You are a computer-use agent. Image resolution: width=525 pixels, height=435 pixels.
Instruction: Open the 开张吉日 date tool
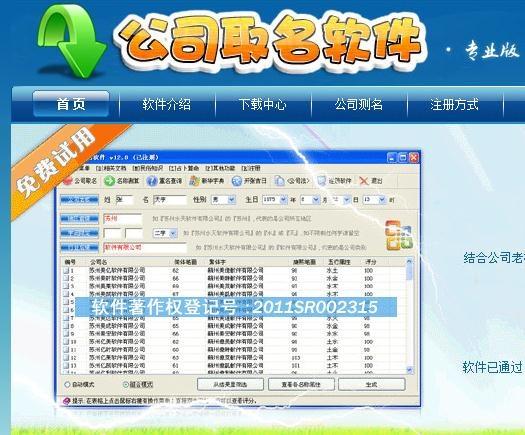(237, 181)
